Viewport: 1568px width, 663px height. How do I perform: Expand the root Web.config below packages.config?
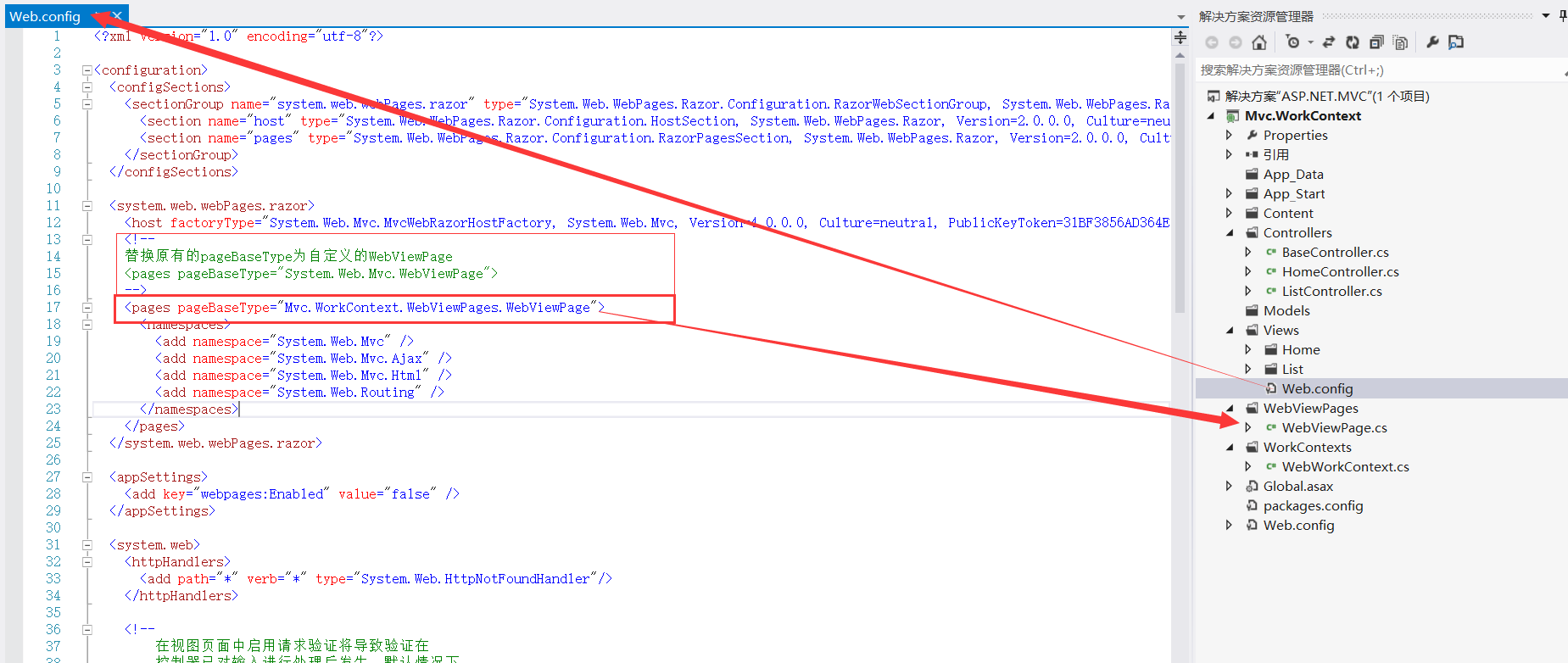click(1229, 526)
